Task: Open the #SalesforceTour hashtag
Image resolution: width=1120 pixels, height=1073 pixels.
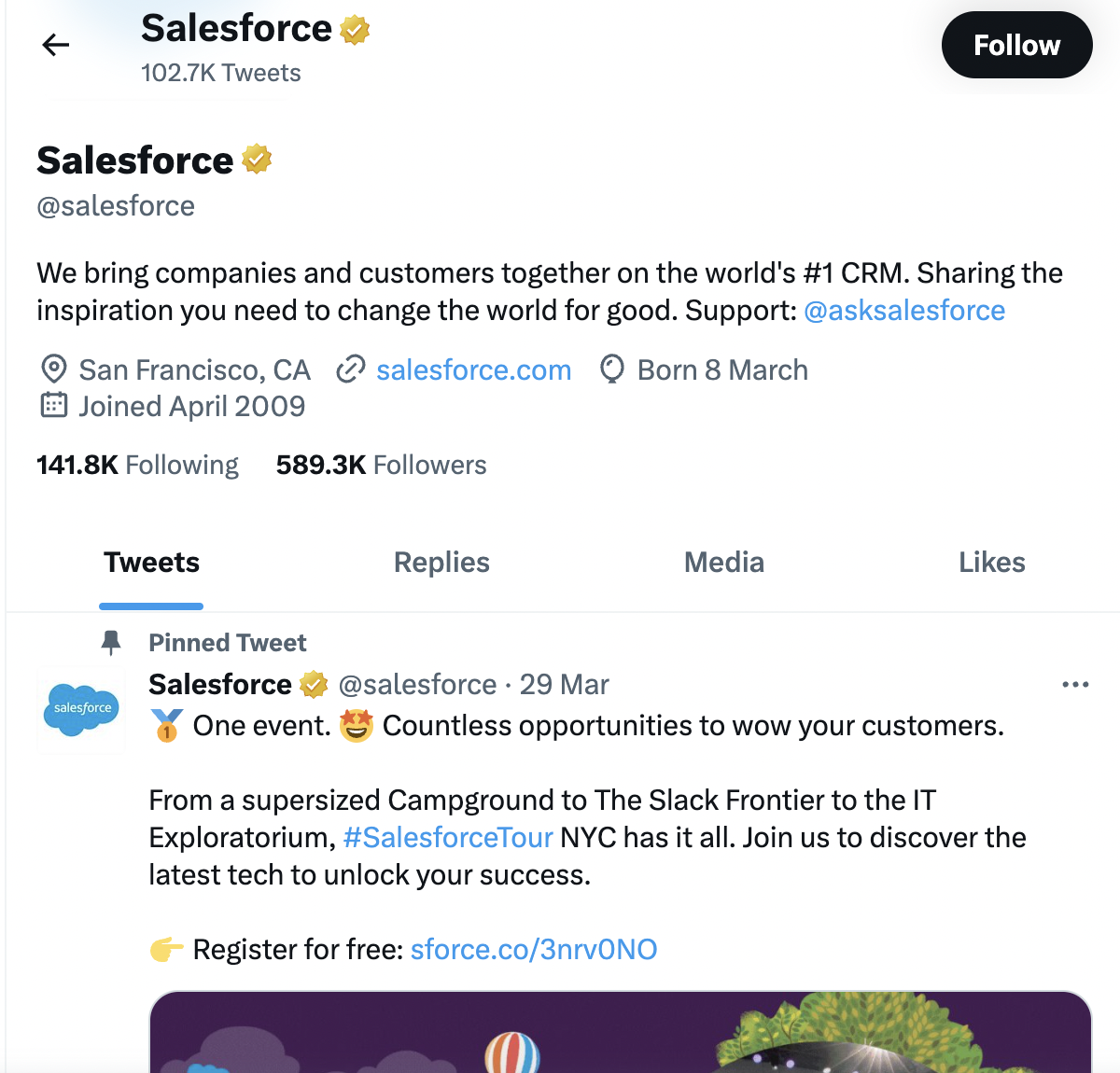Action: (x=448, y=837)
